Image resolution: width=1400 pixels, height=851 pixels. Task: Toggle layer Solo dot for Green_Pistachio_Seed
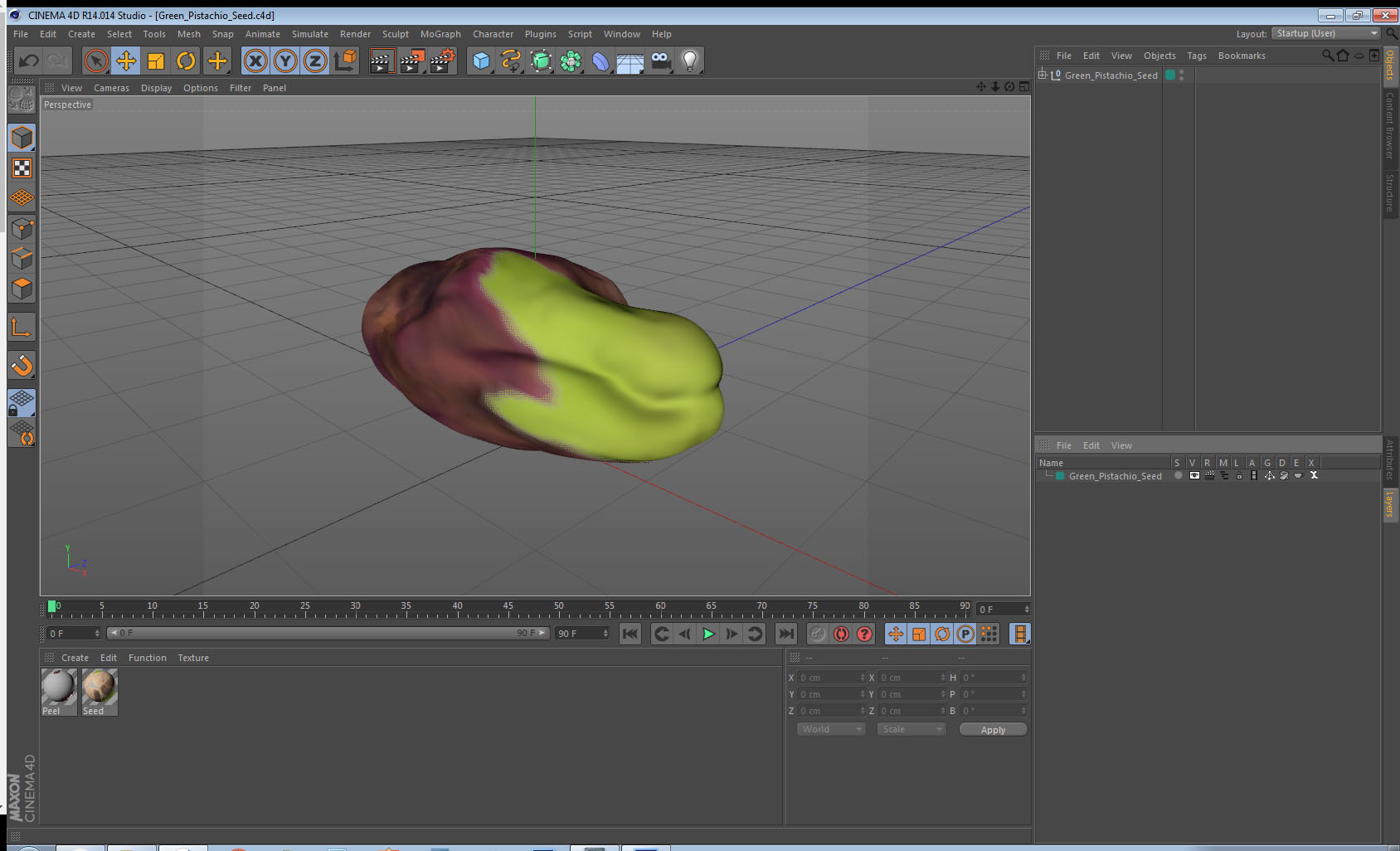coord(1178,475)
